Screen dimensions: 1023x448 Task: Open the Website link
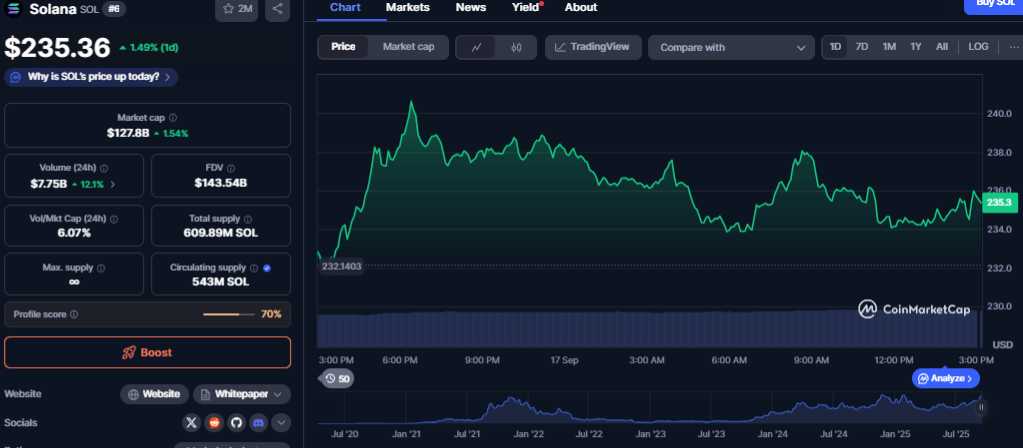coord(155,395)
